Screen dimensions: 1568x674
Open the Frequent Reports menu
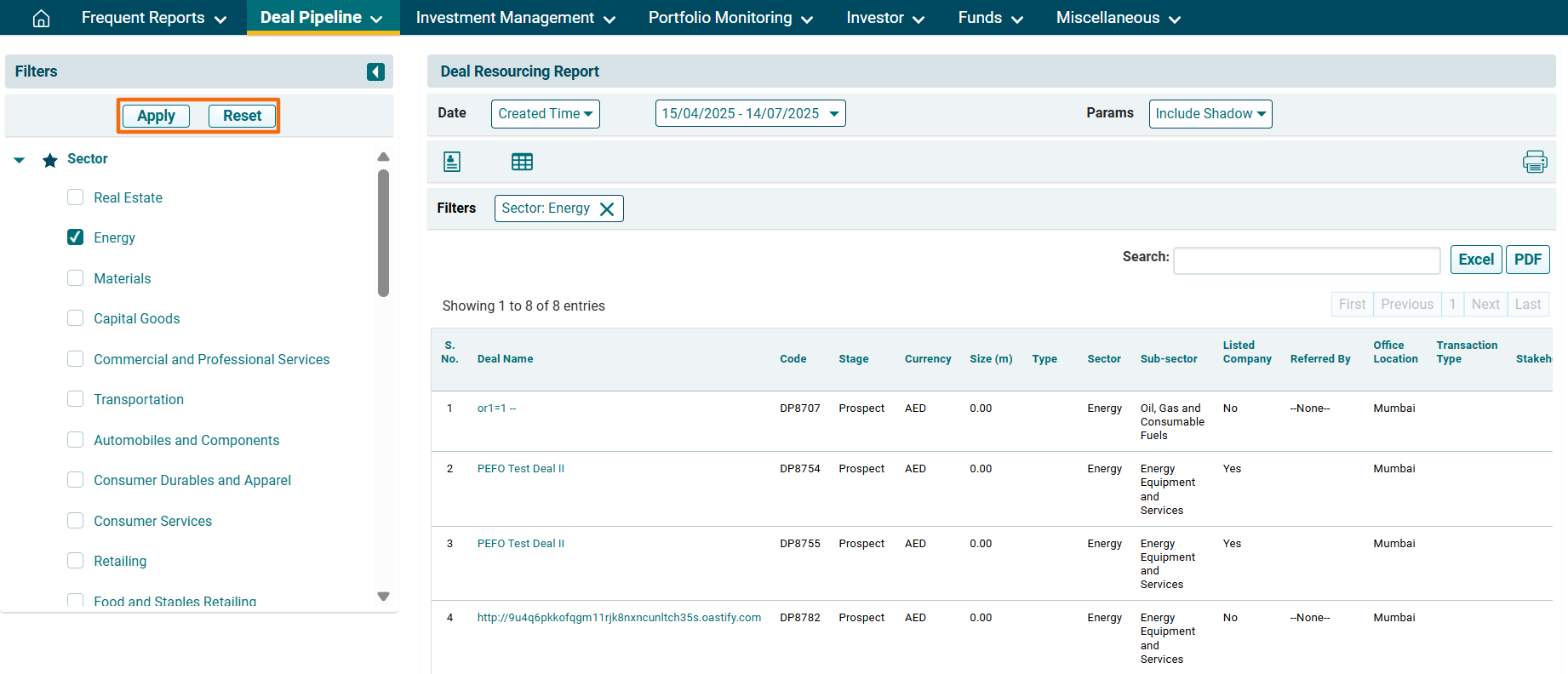tap(153, 18)
